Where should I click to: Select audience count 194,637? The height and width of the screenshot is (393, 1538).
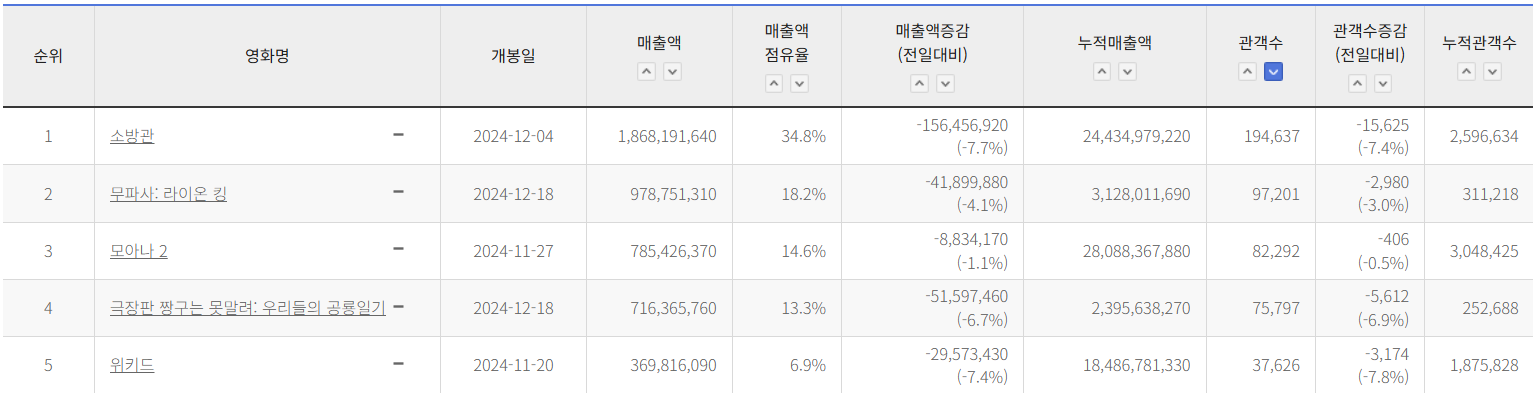[x=1273, y=136]
